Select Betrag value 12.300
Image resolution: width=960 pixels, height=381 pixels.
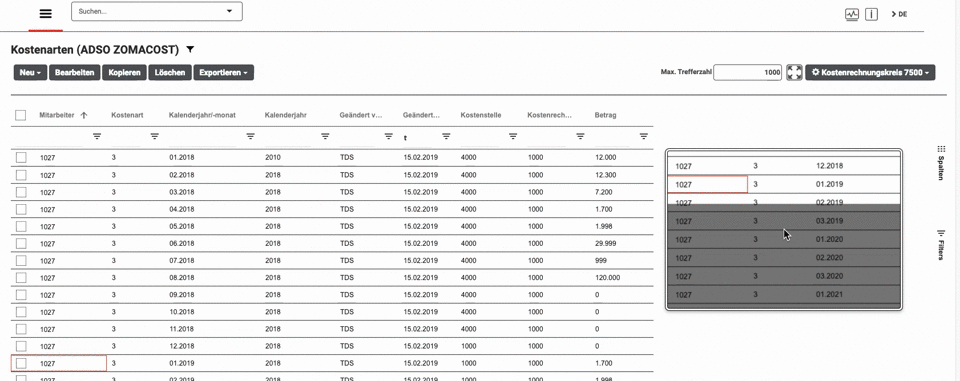[x=606, y=175]
